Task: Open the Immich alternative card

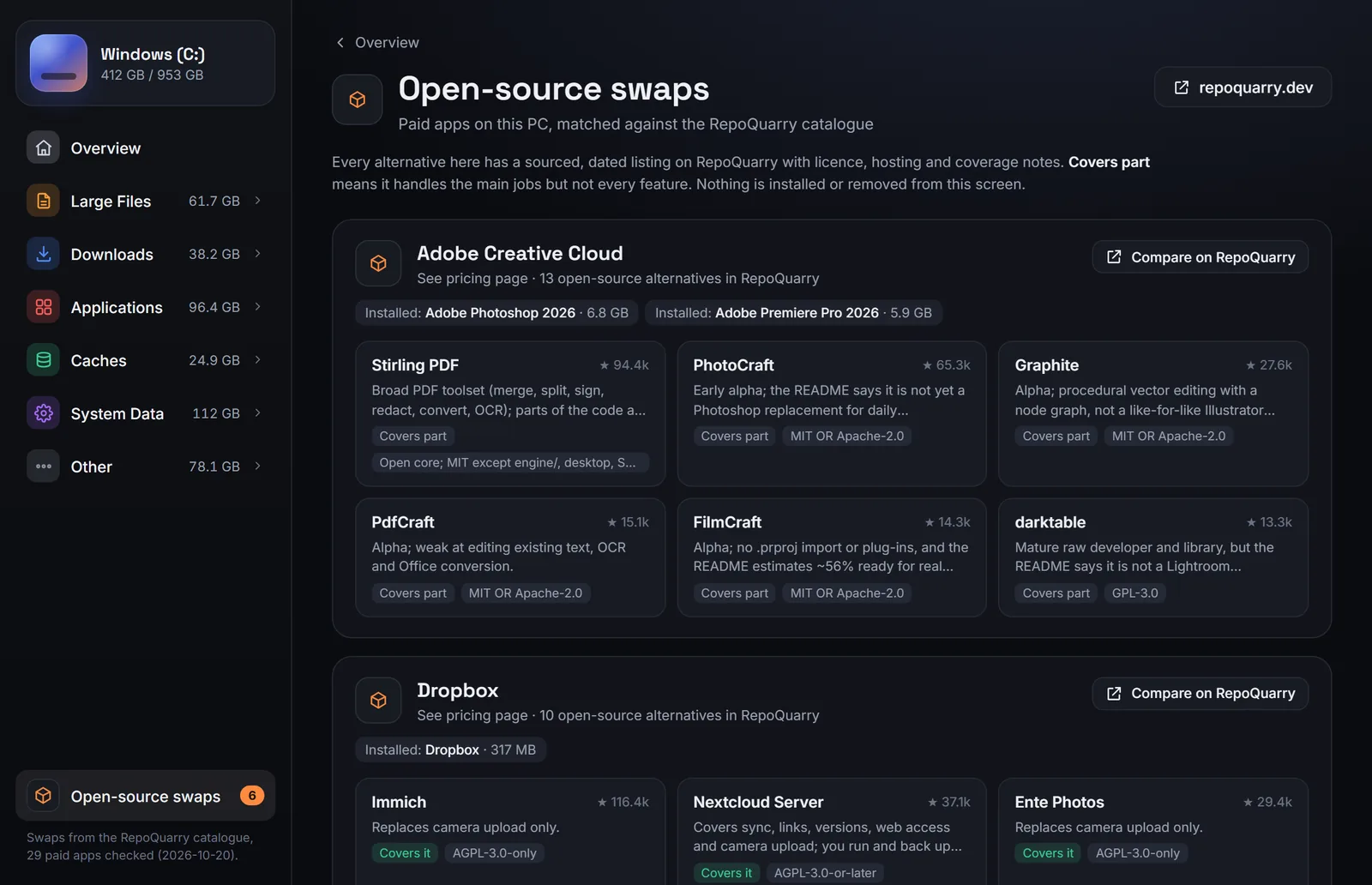Action: [510, 832]
